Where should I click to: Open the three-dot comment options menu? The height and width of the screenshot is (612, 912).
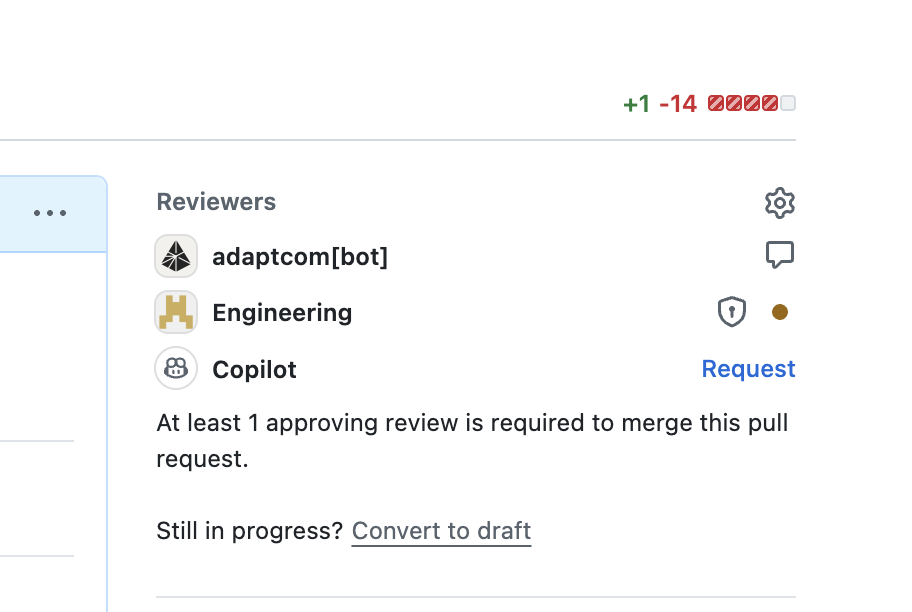point(50,213)
